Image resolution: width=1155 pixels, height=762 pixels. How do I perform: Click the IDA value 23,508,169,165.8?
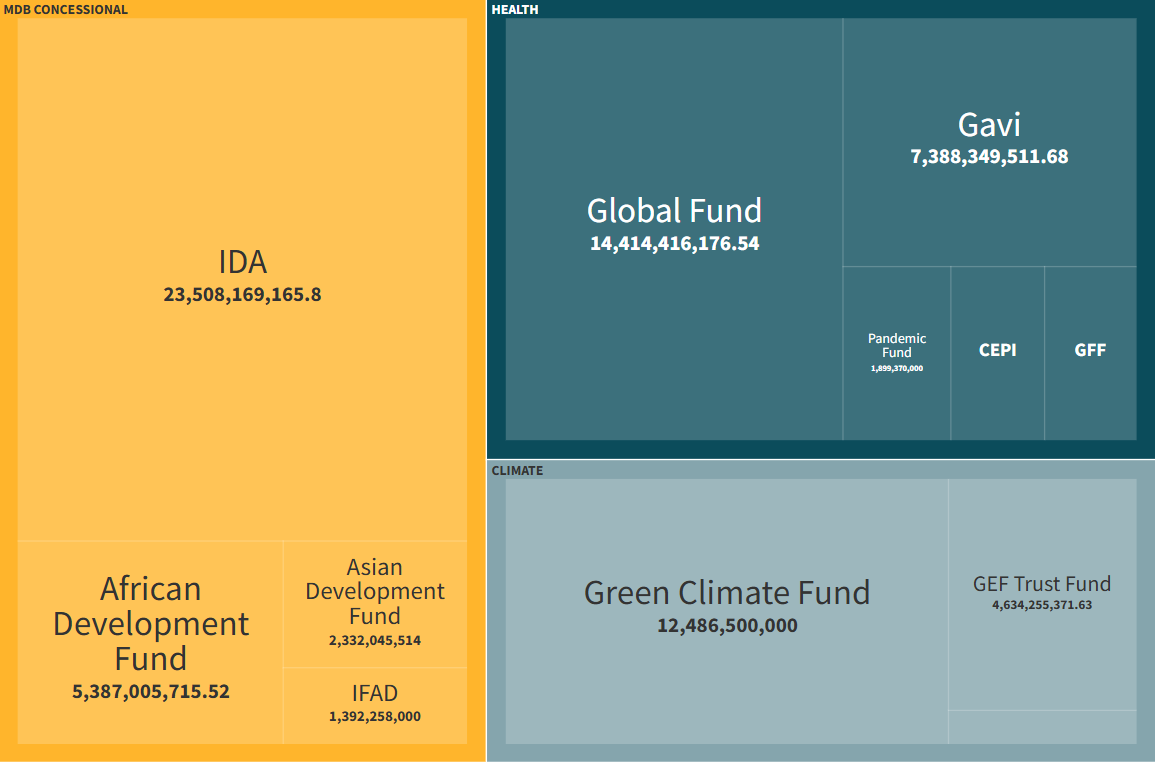(242, 295)
